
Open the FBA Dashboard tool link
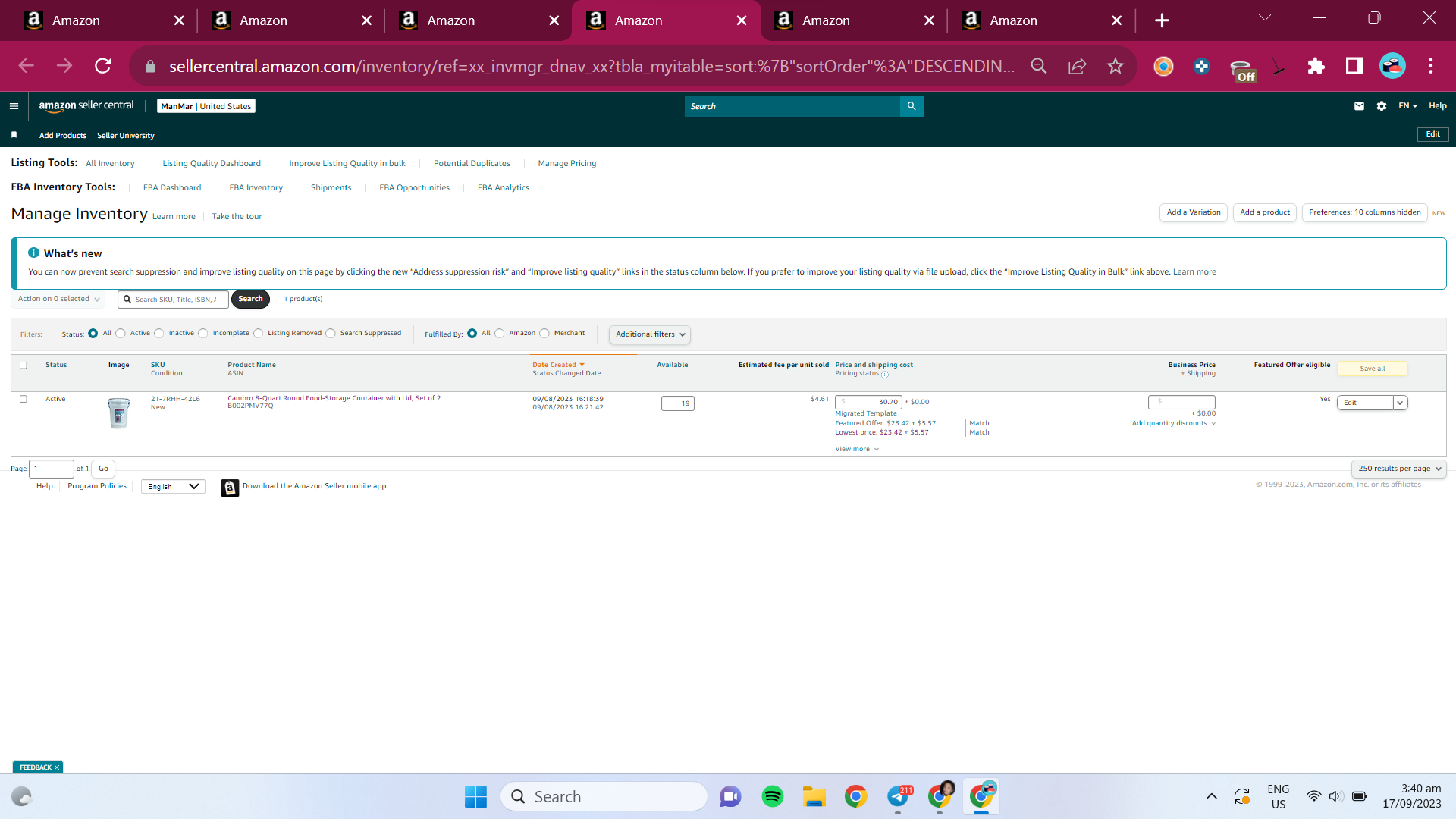click(172, 187)
